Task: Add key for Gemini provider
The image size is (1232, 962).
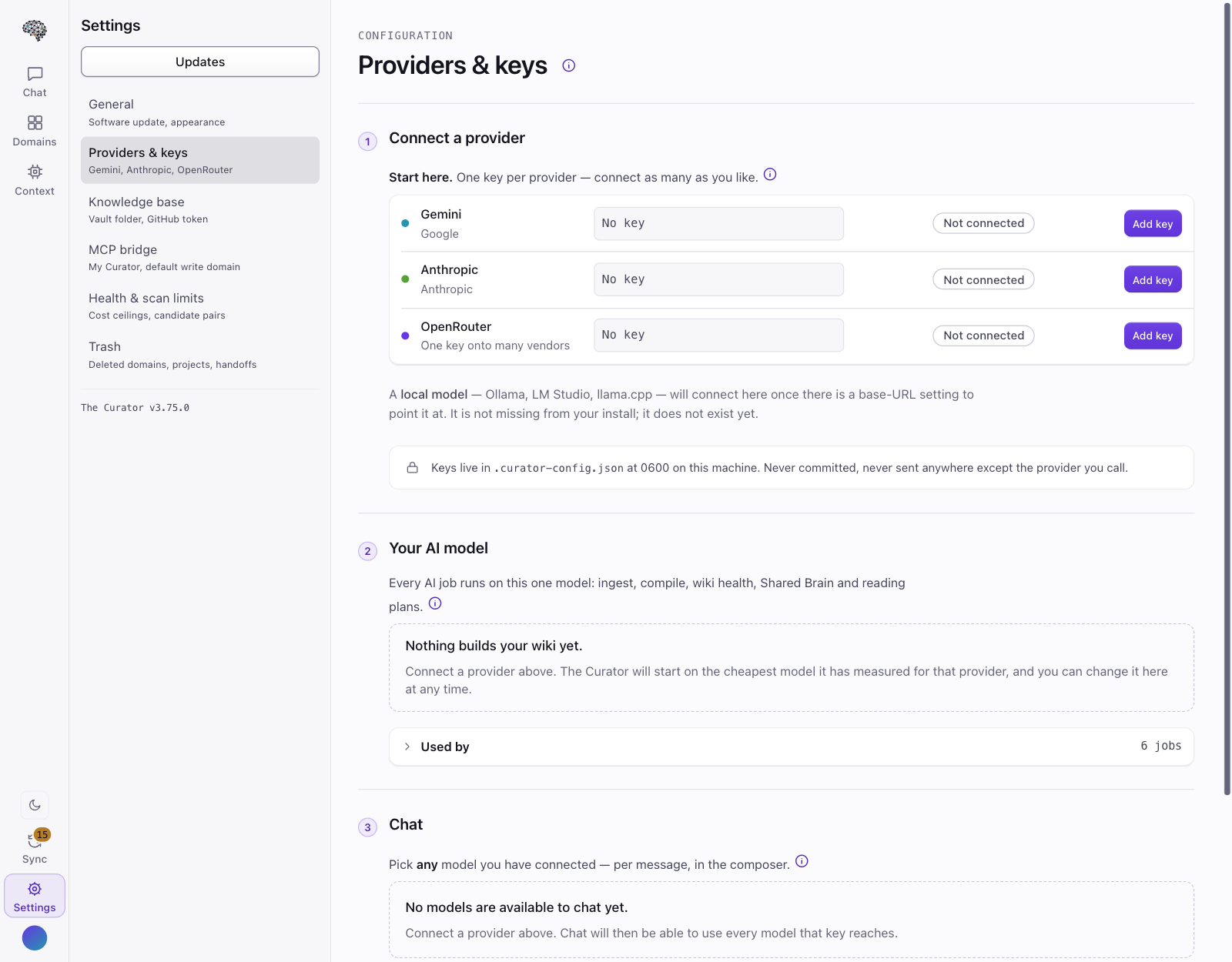Action: [x=1153, y=224]
